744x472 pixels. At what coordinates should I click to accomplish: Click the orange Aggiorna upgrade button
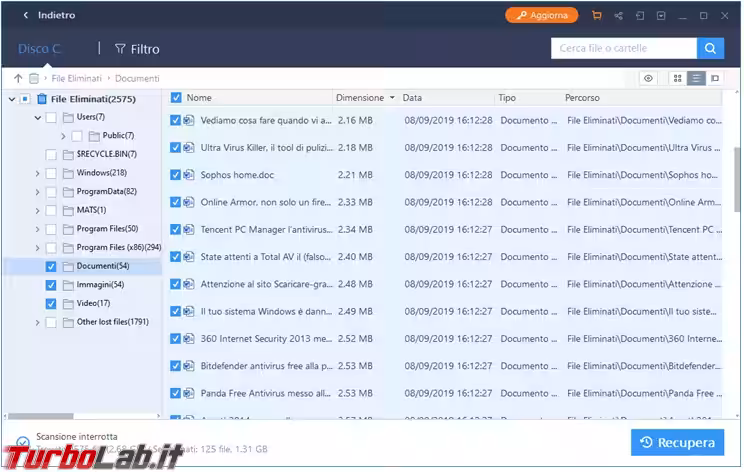pos(541,16)
